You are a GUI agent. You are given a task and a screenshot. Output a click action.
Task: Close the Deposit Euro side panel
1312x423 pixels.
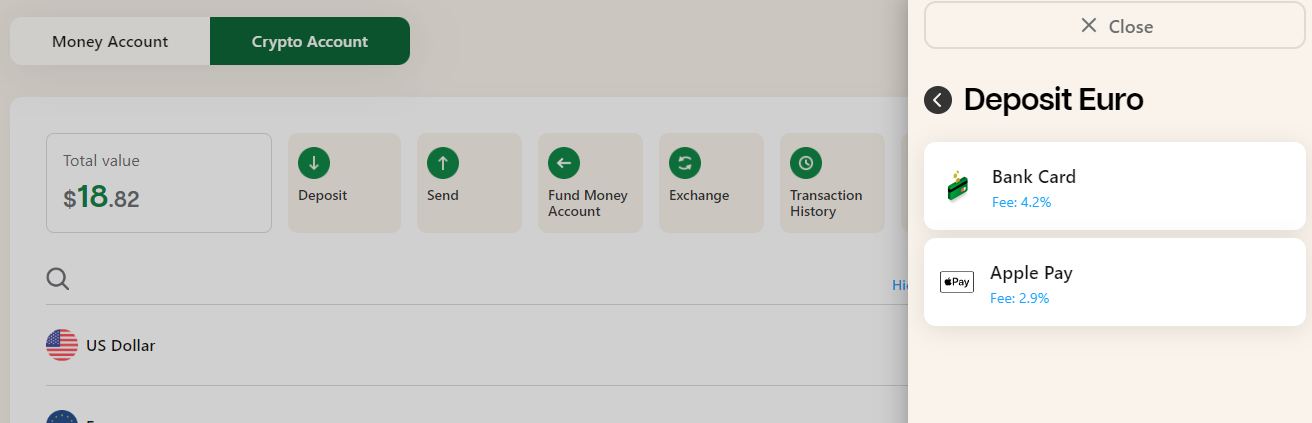click(1115, 26)
